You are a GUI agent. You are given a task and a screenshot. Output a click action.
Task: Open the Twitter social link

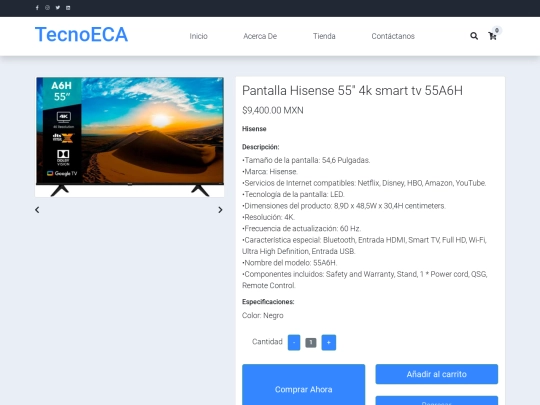click(58, 8)
